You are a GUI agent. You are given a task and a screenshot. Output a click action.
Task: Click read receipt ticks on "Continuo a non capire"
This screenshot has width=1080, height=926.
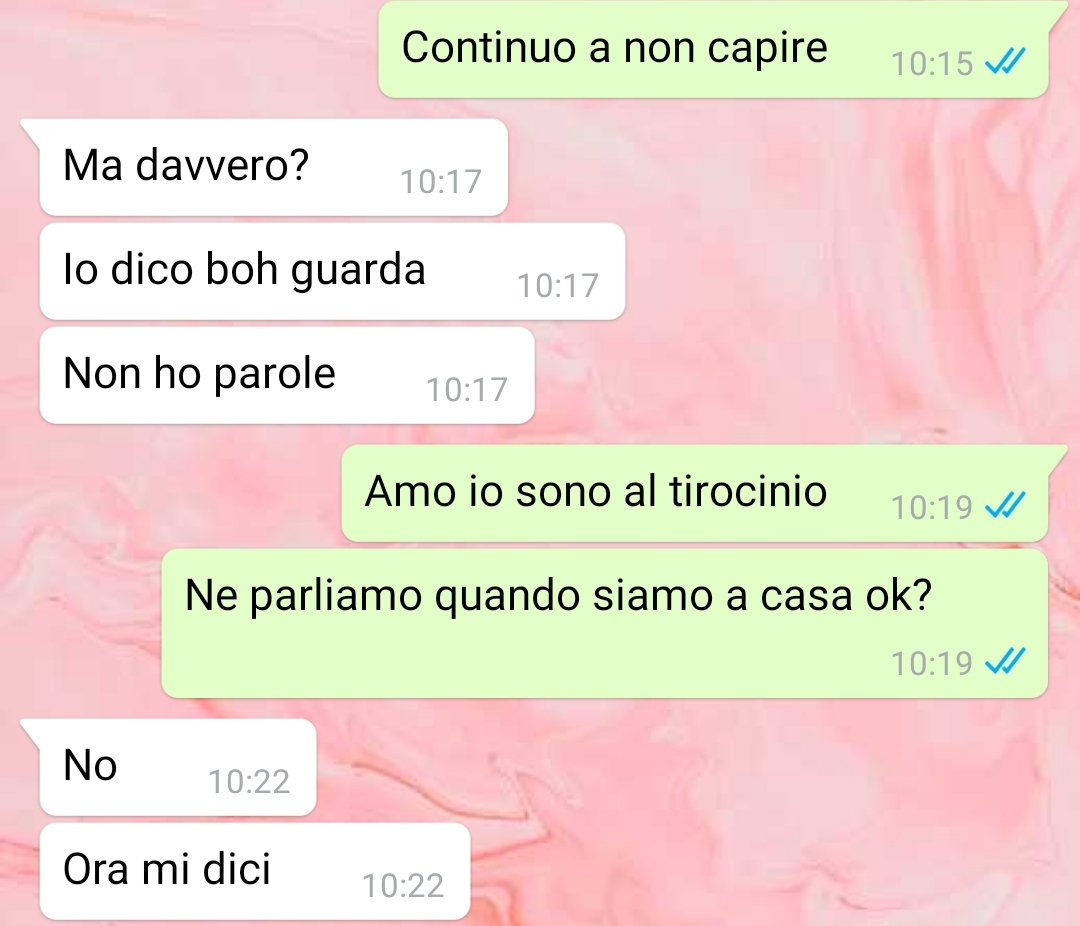[x=1006, y=62]
